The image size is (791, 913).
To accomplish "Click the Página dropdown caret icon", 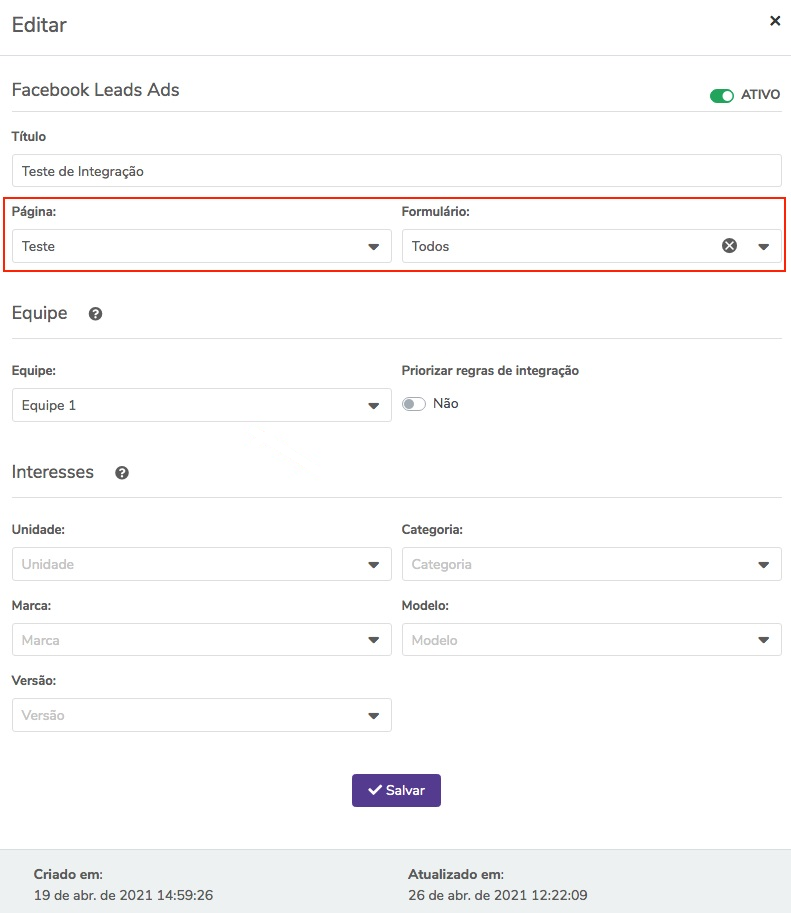I will click(x=374, y=247).
